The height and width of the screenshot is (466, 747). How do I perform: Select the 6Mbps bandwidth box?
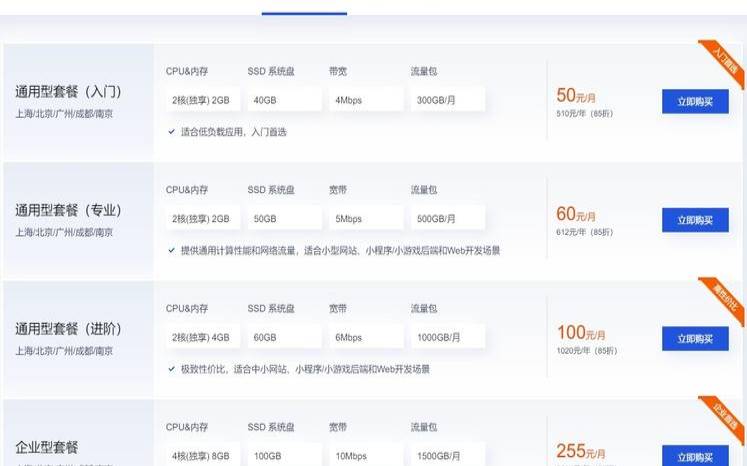[x=366, y=337]
